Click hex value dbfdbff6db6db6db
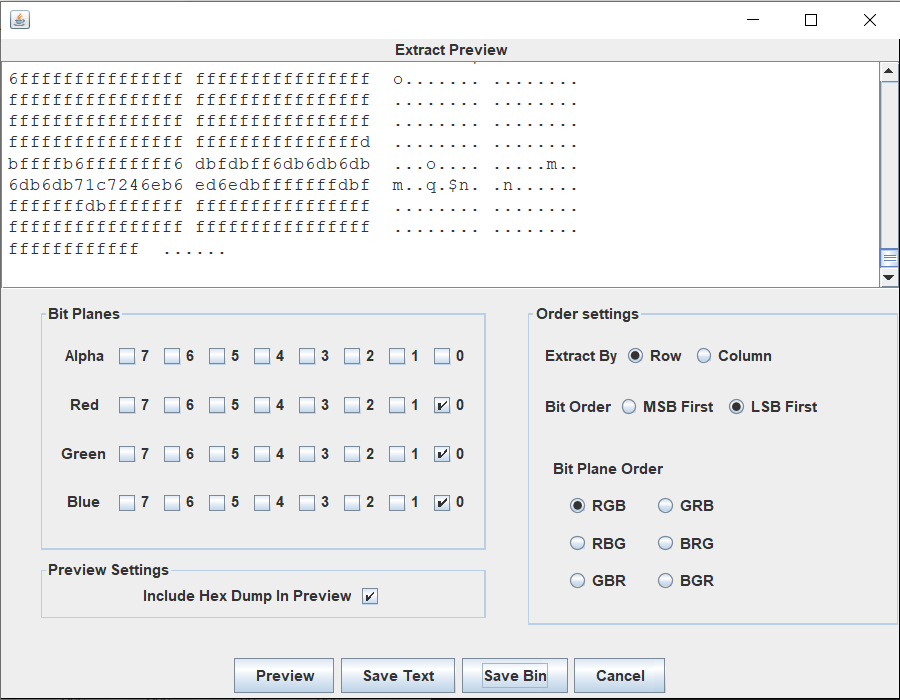The width and height of the screenshot is (900, 700). tap(282, 165)
